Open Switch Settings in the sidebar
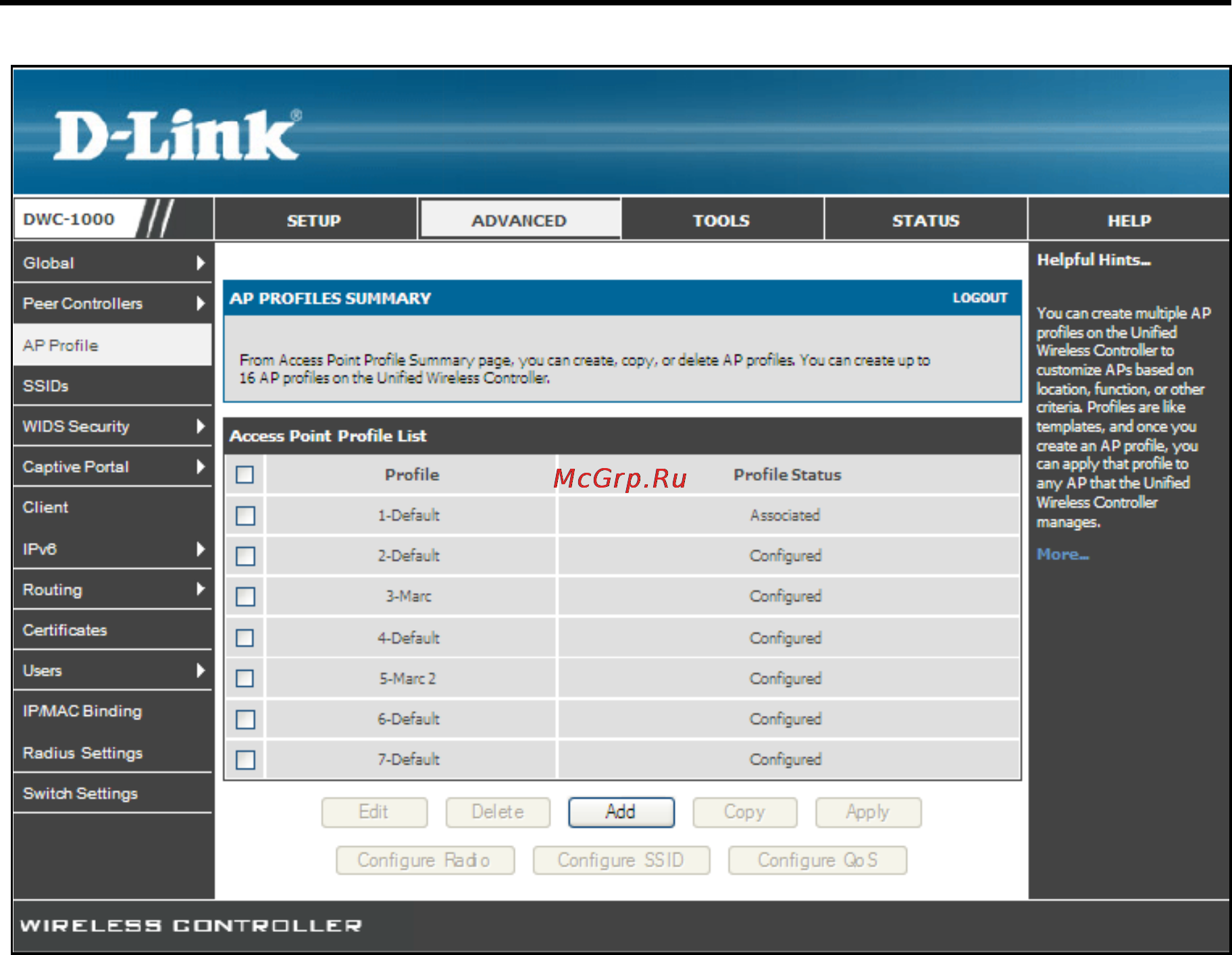Viewport: 1232px width, 955px height. [112, 793]
